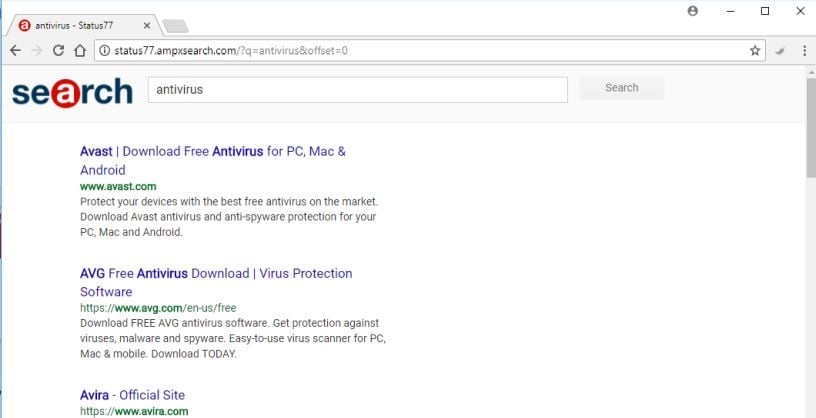Click the browser back arrow
Screen dimensions: 816x418
coord(15,50)
